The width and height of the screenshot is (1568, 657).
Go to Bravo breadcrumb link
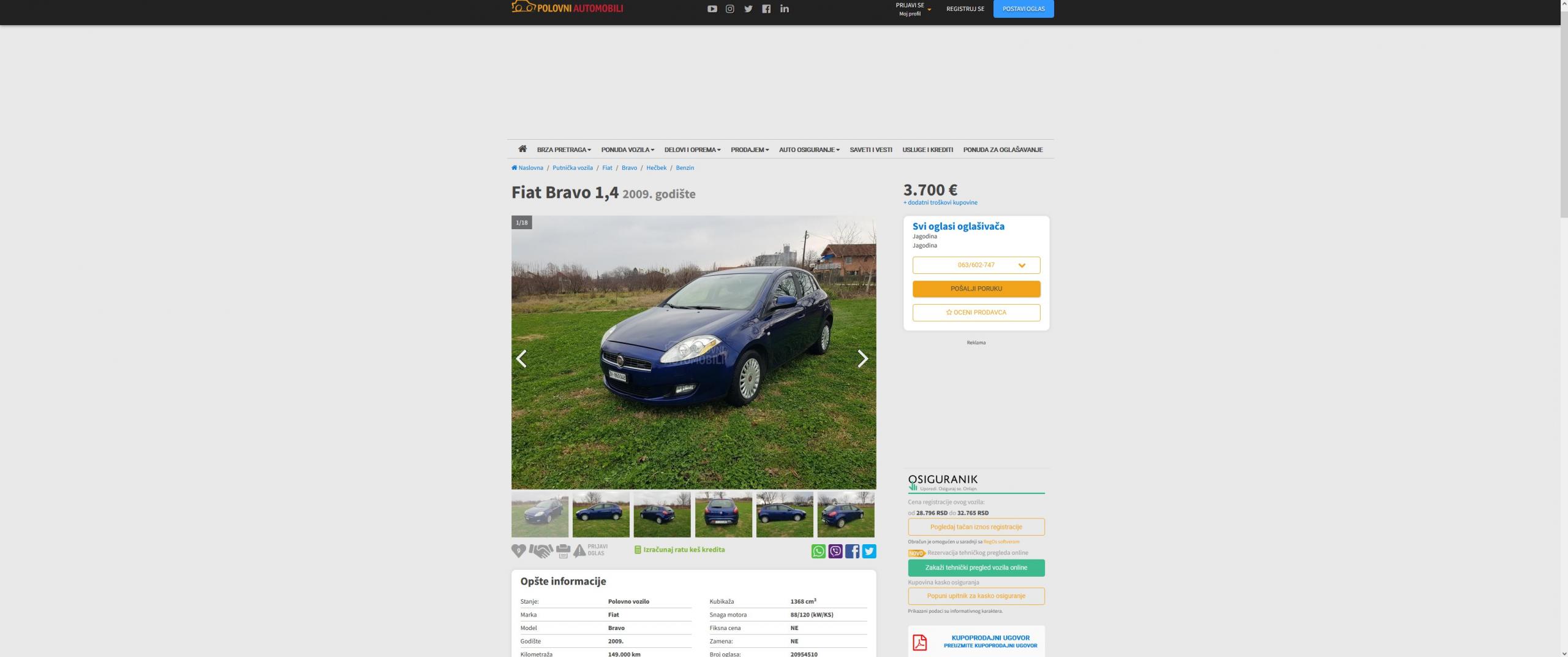coord(629,168)
